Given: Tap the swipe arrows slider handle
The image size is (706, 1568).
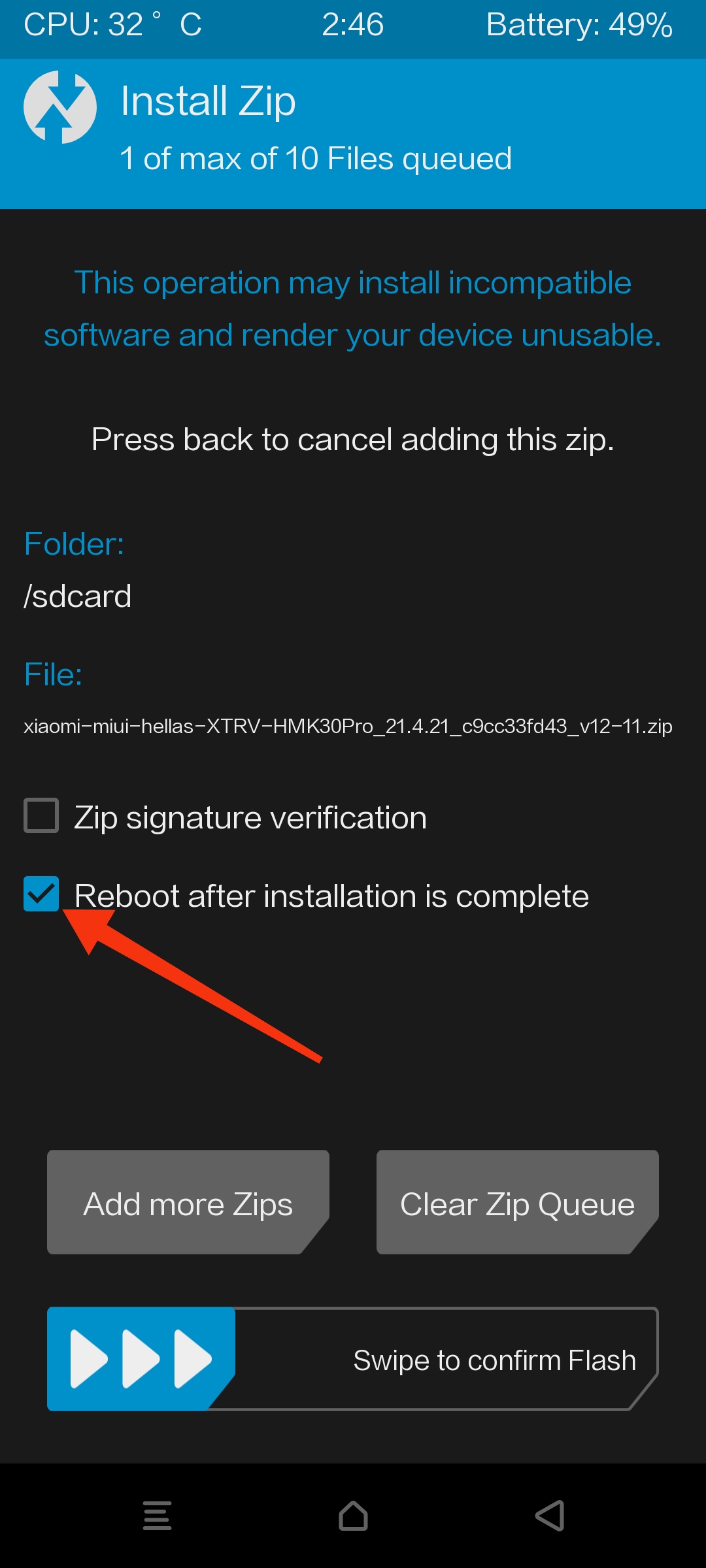Looking at the screenshot, I should click(141, 1359).
